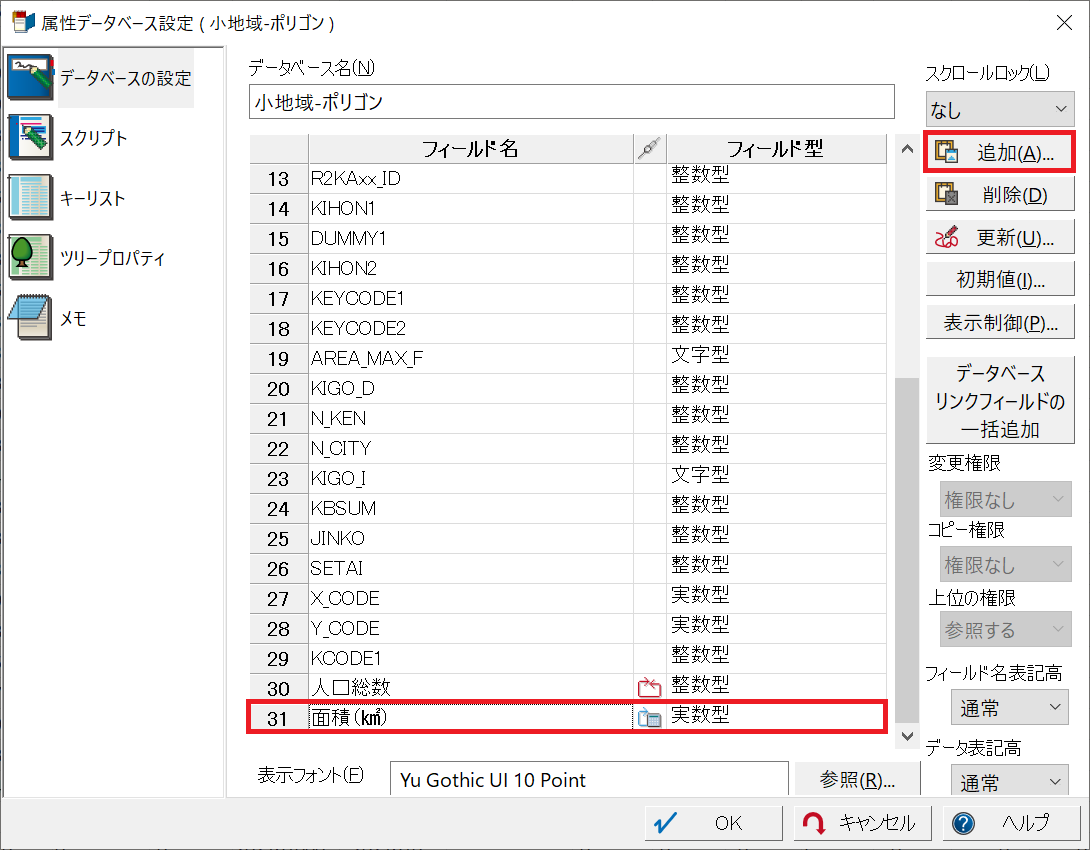
Task: Select the KEYCODE1 field name
Action: pyautogui.click(x=357, y=298)
